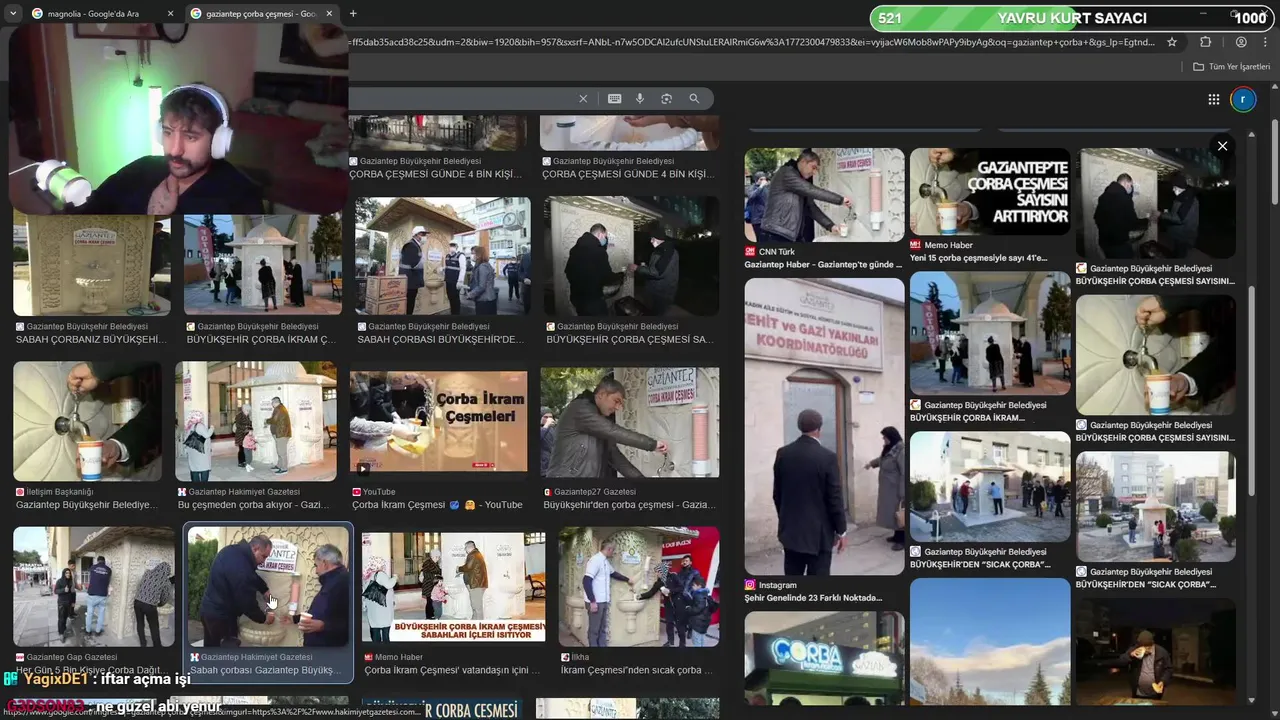Click the Büyükşehir'den çorba çeşmesi - Gazia... link
Screen dimensions: 1280x720
pos(629,505)
